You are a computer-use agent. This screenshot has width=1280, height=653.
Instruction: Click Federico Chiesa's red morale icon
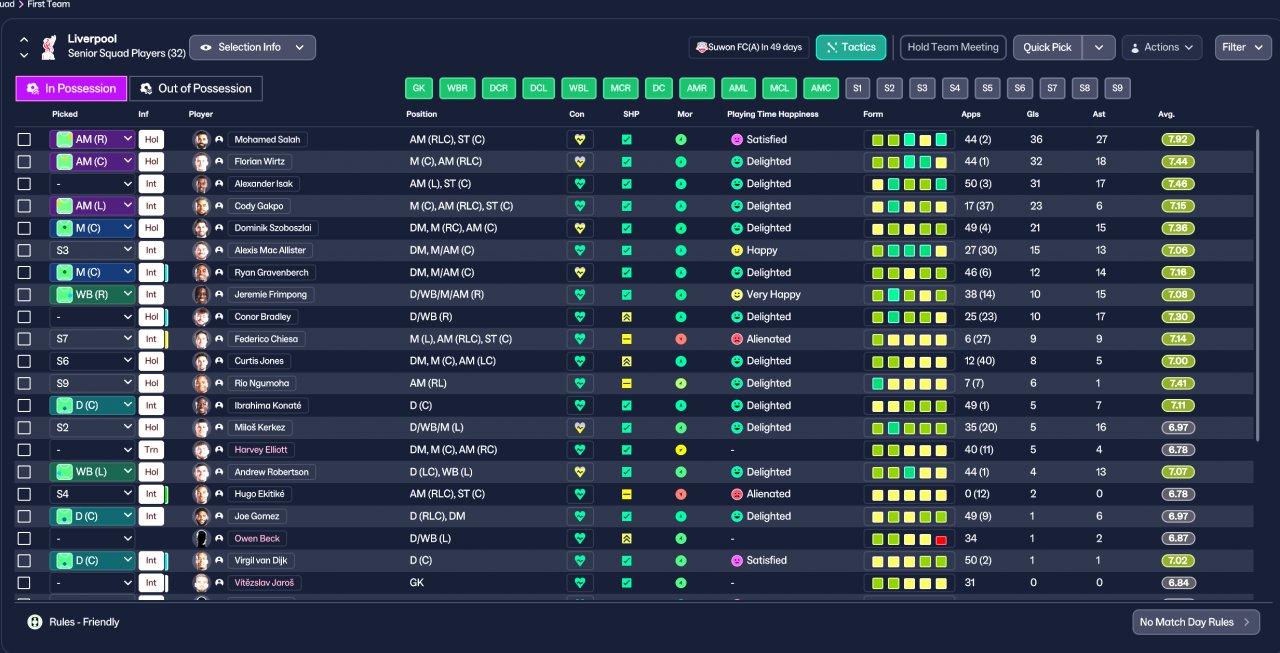(681, 339)
